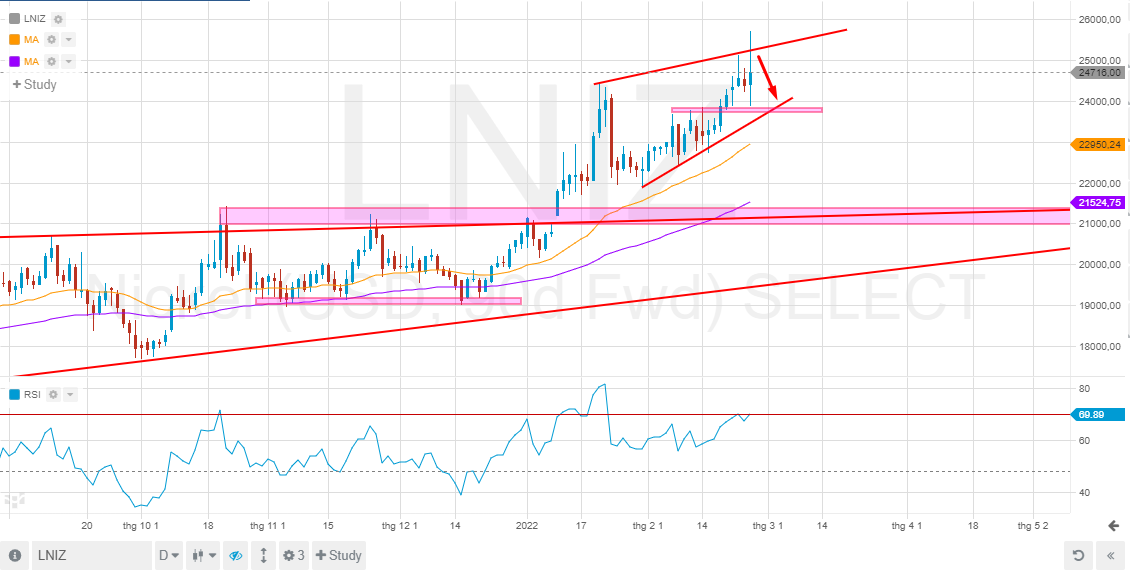Image resolution: width=1130 pixels, height=573 pixels.
Task: Click the 'thg 12 1' date label
Action: point(399,526)
